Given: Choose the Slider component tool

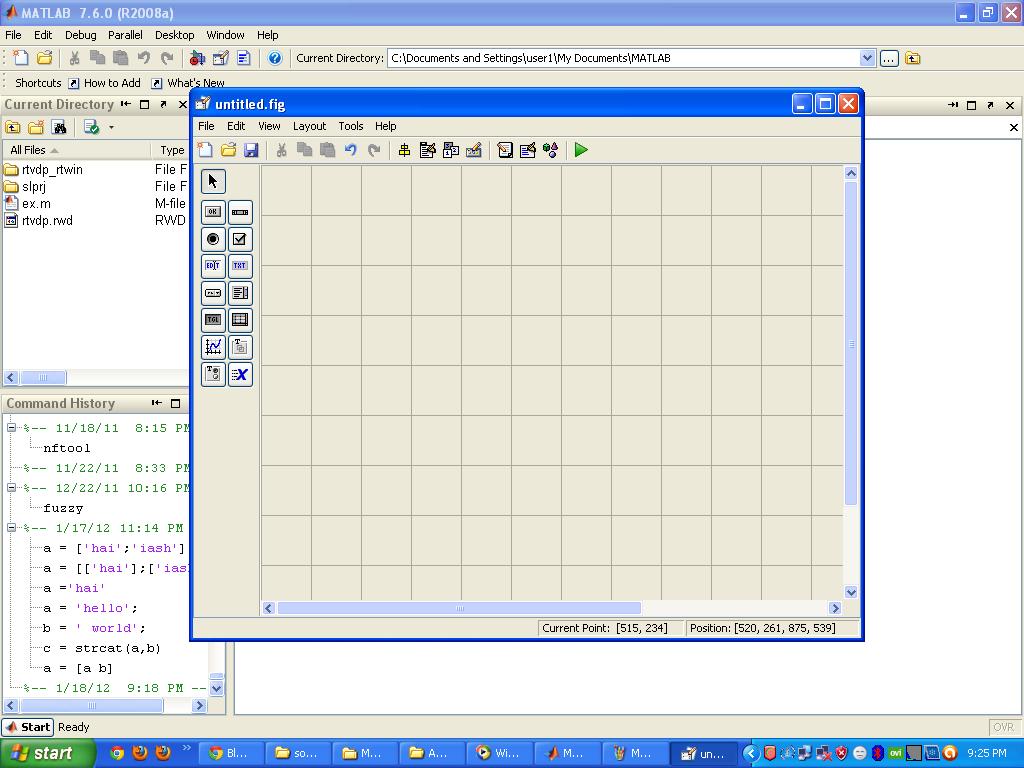Looking at the screenshot, I should tap(240, 212).
